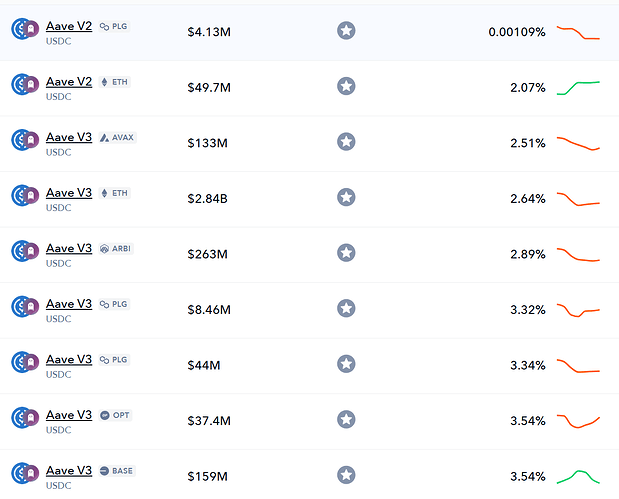Toggle star for Aave V3 BASE pool

tap(346, 475)
